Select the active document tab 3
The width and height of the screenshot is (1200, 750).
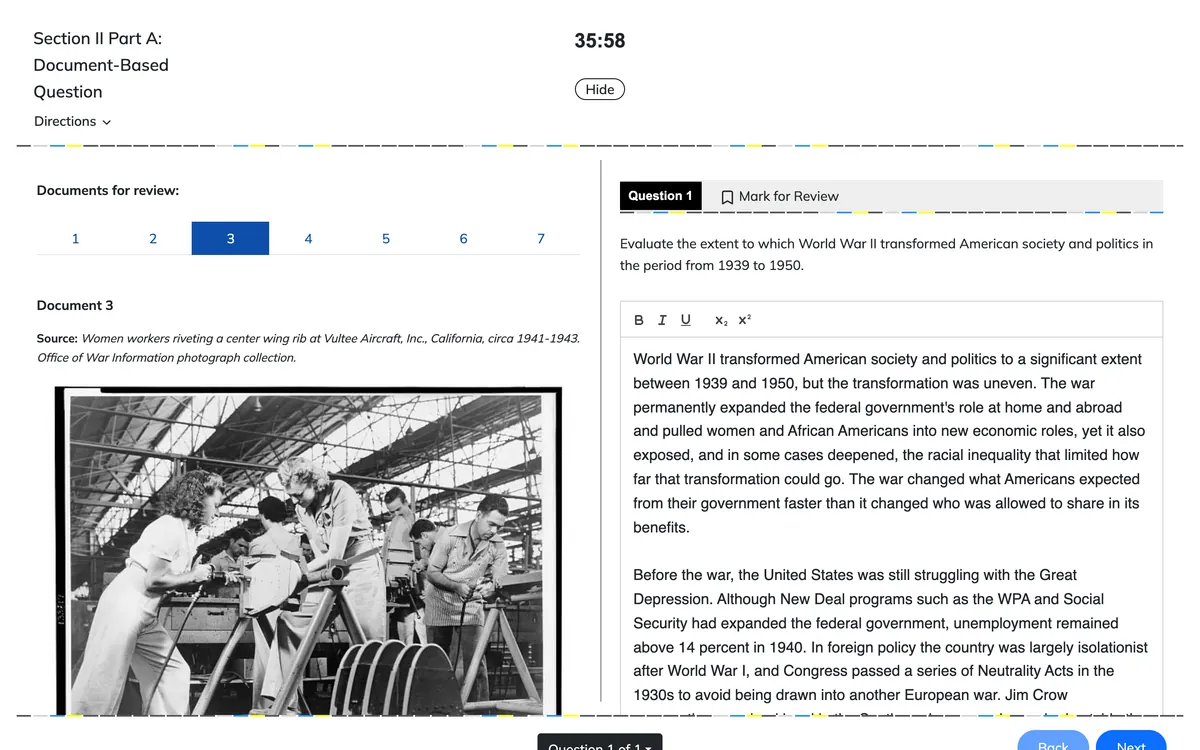coord(230,238)
